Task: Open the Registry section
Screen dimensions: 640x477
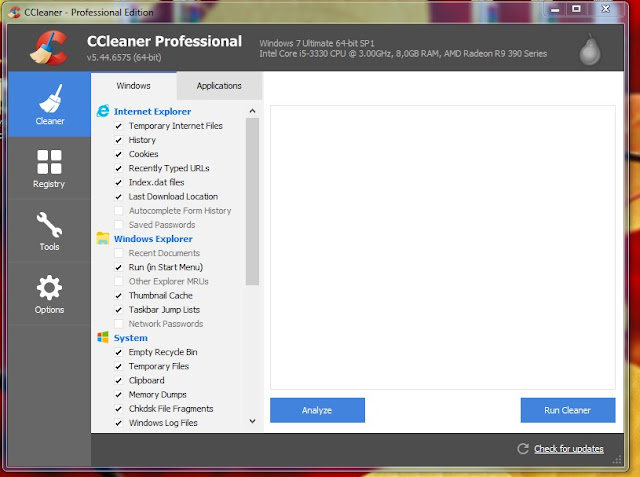Action: [x=49, y=168]
